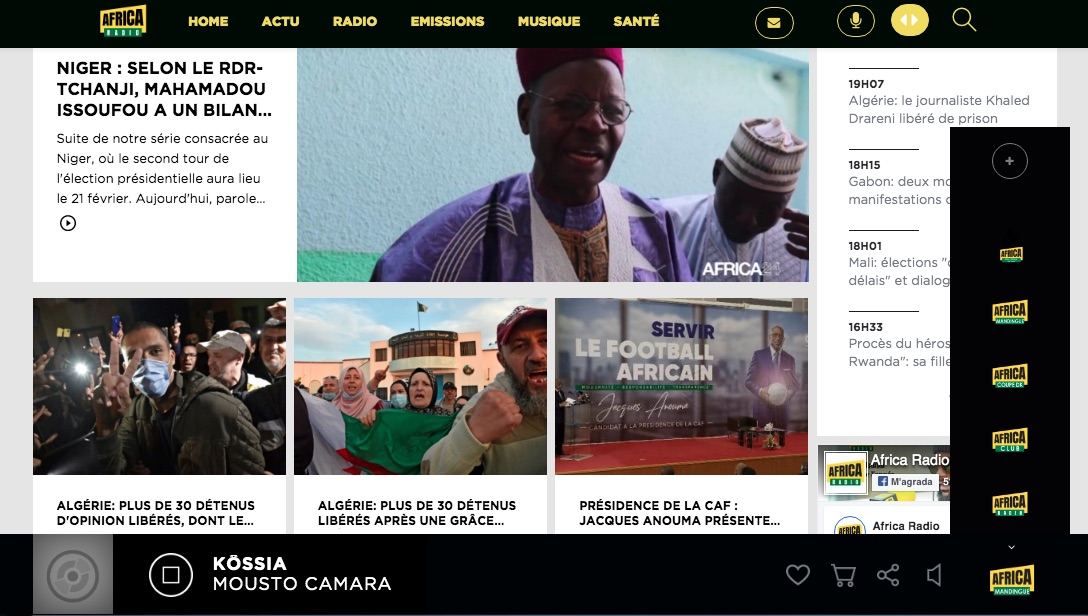This screenshot has height=616, width=1088.
Task: Play the Niger RDR-Tchanji article audio
Action: click(x=68, y=223)
